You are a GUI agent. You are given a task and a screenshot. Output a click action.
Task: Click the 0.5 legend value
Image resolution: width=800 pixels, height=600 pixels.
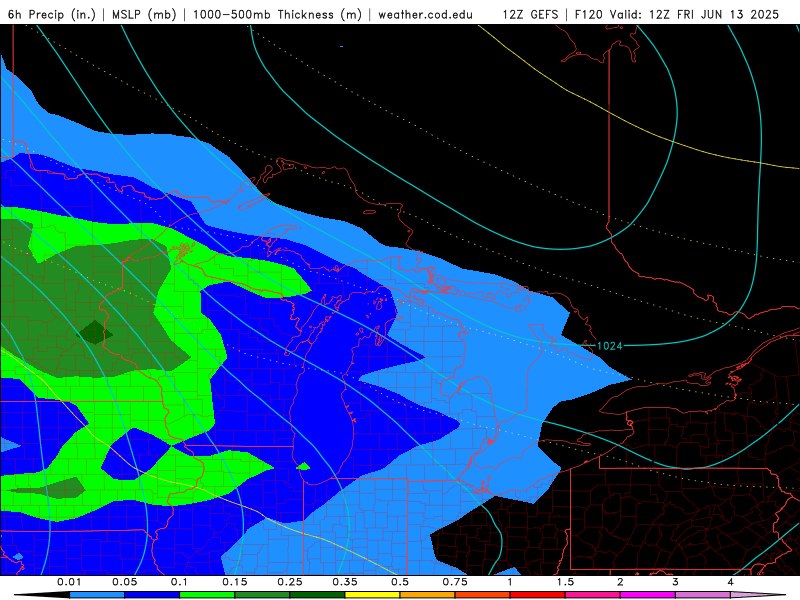click(400, 582)
